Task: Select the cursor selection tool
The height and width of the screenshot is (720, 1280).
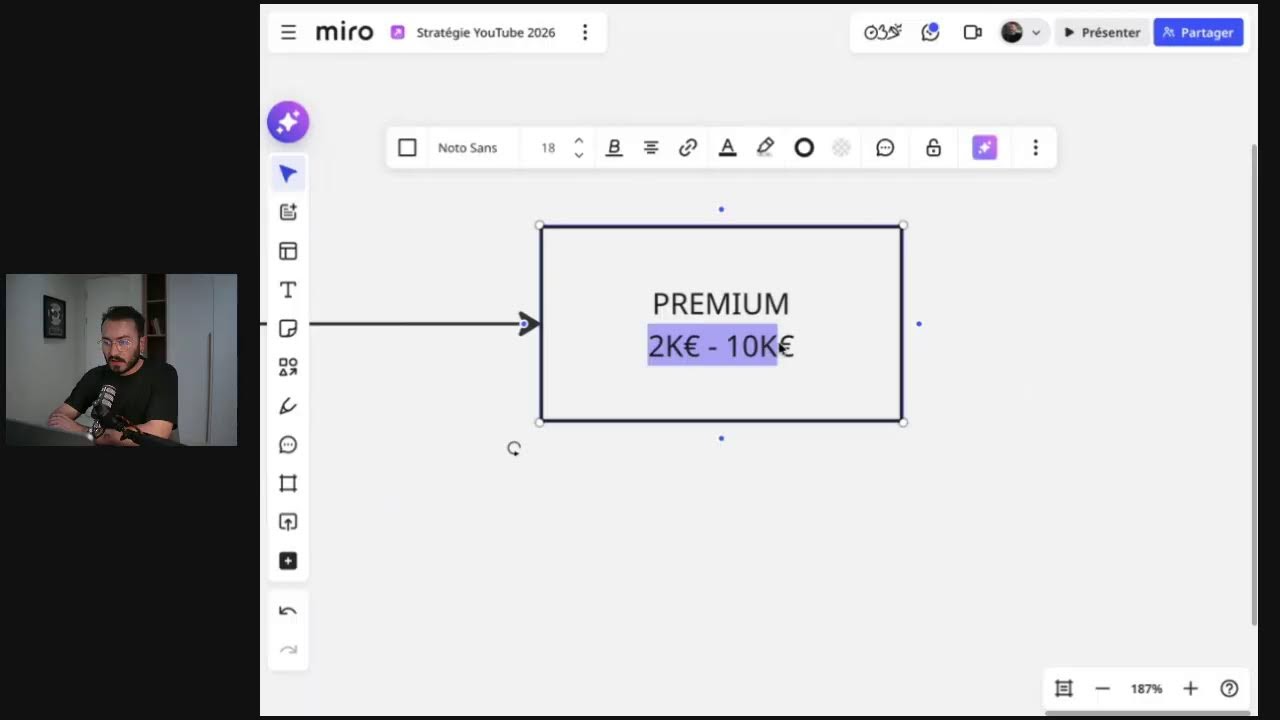Action: coord(288,174)
